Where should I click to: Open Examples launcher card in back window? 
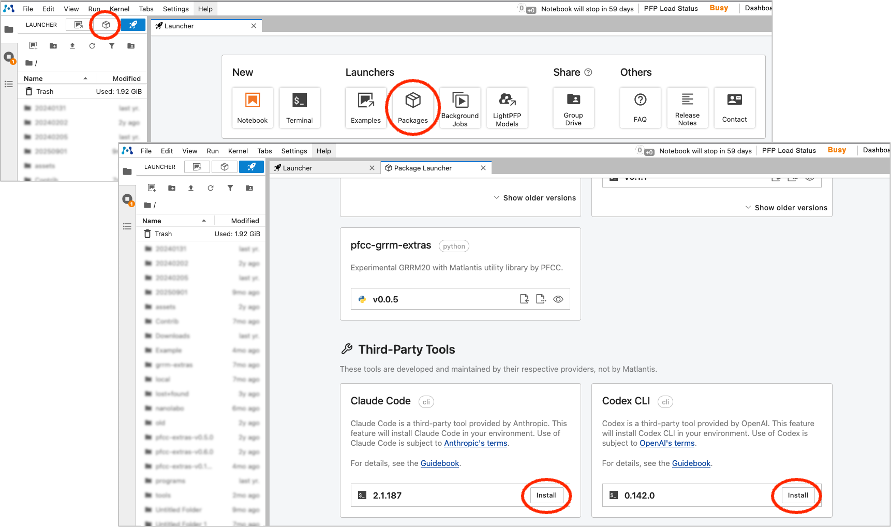click(x=365, y=107)
